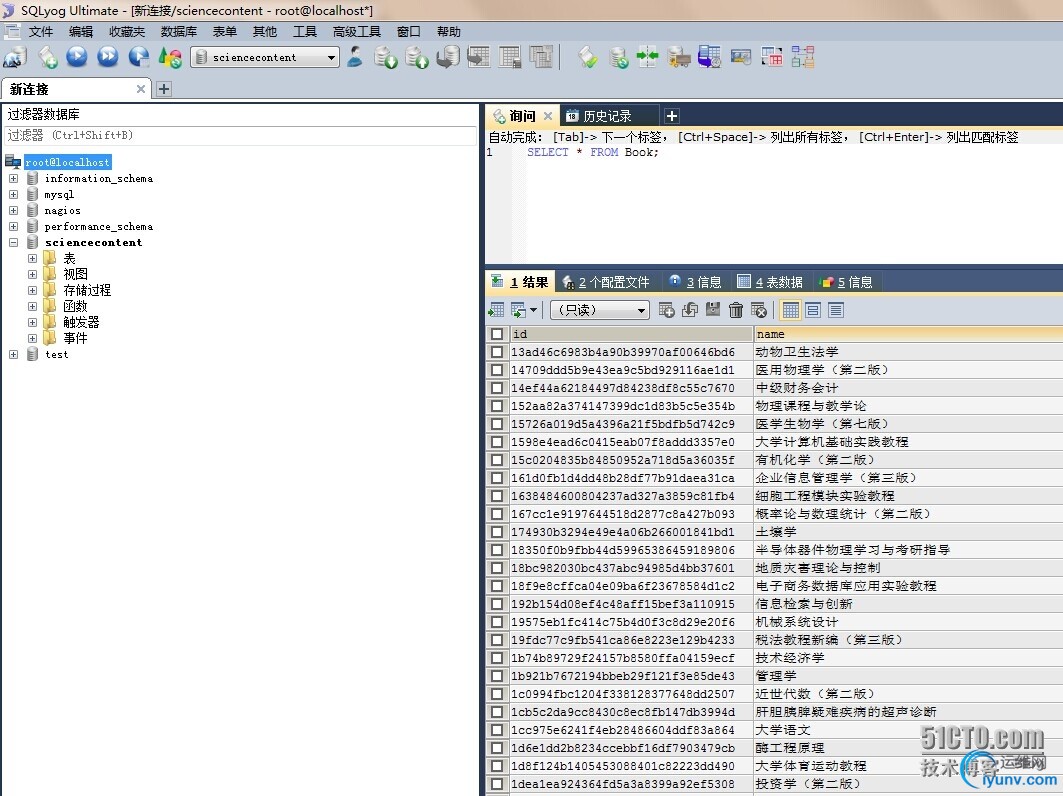Collapse the sciencecontent database node

(x=14, y=243)
